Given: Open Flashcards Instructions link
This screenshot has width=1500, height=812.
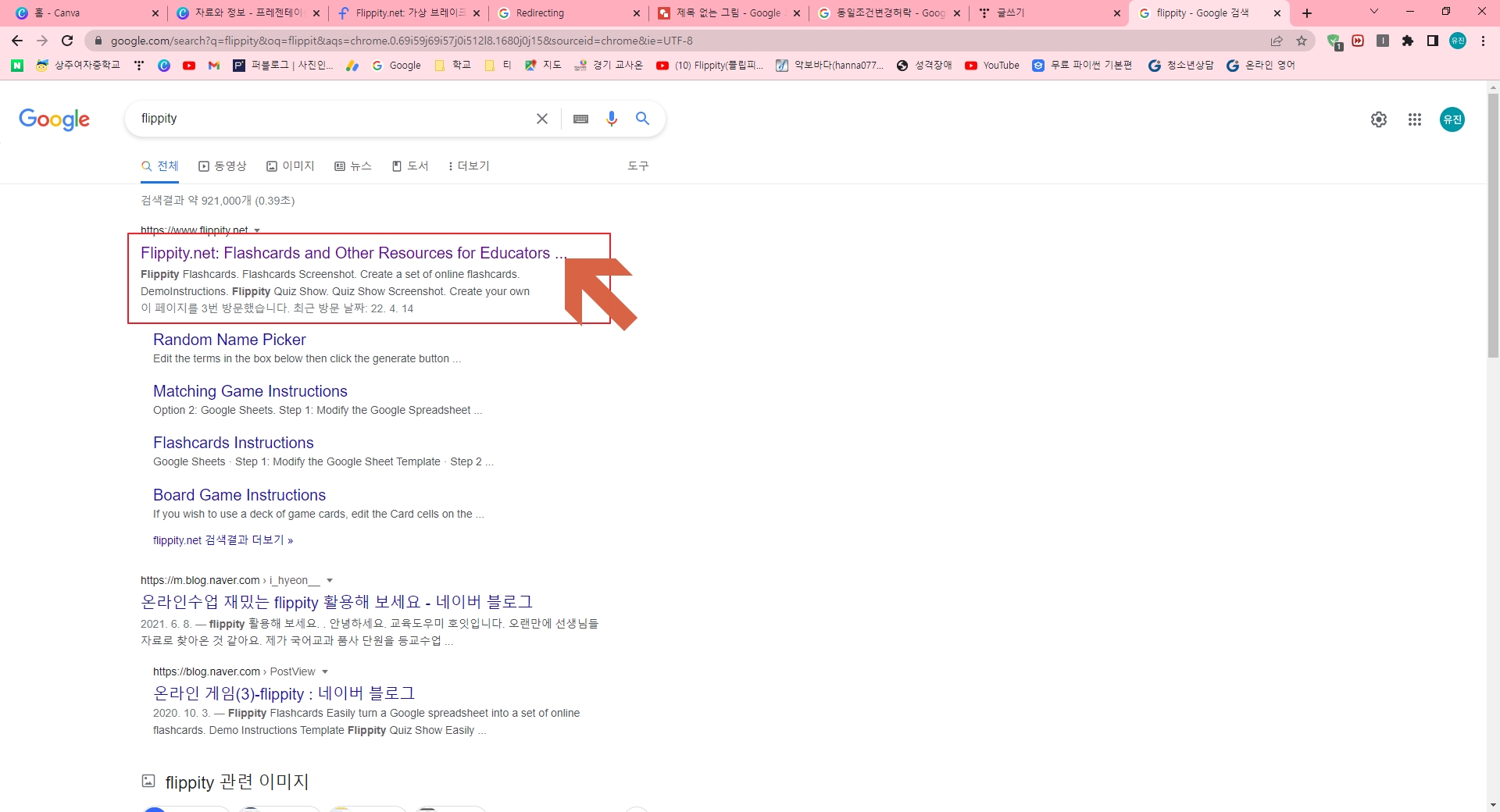Looking at the screenshot, I should click(x=234, y=443).
